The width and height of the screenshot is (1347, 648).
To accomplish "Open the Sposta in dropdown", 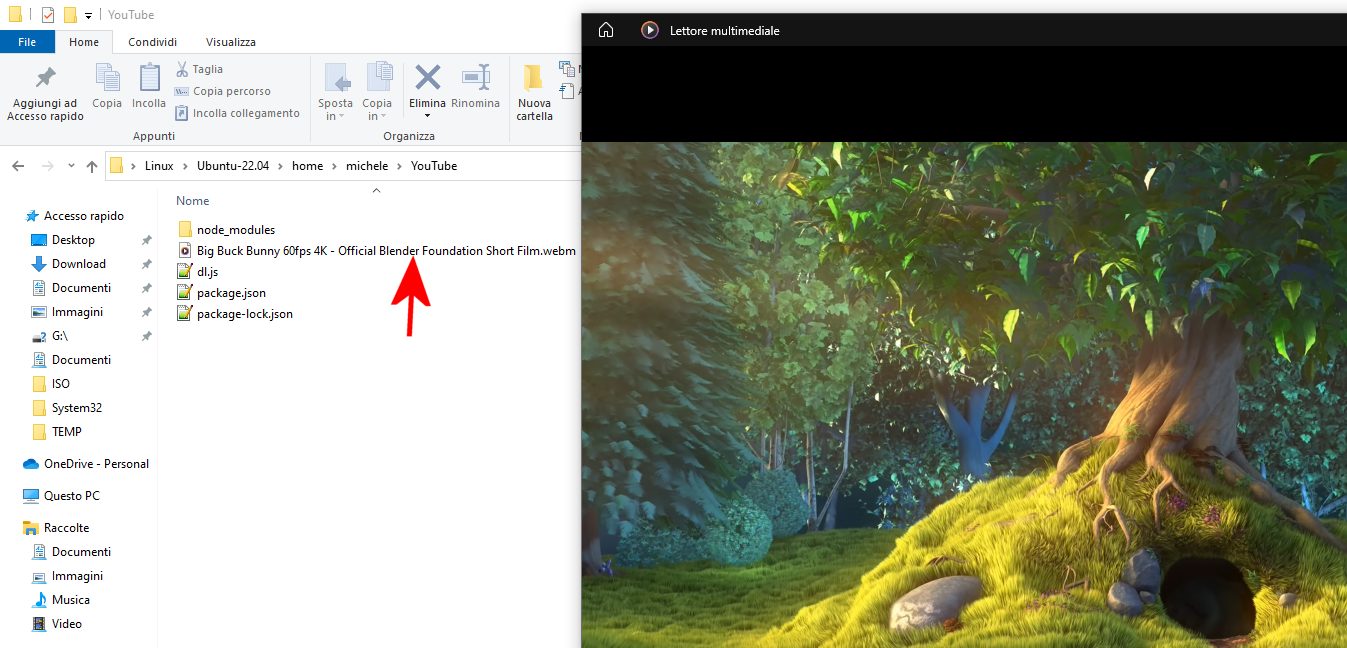I will click(336, 92).
